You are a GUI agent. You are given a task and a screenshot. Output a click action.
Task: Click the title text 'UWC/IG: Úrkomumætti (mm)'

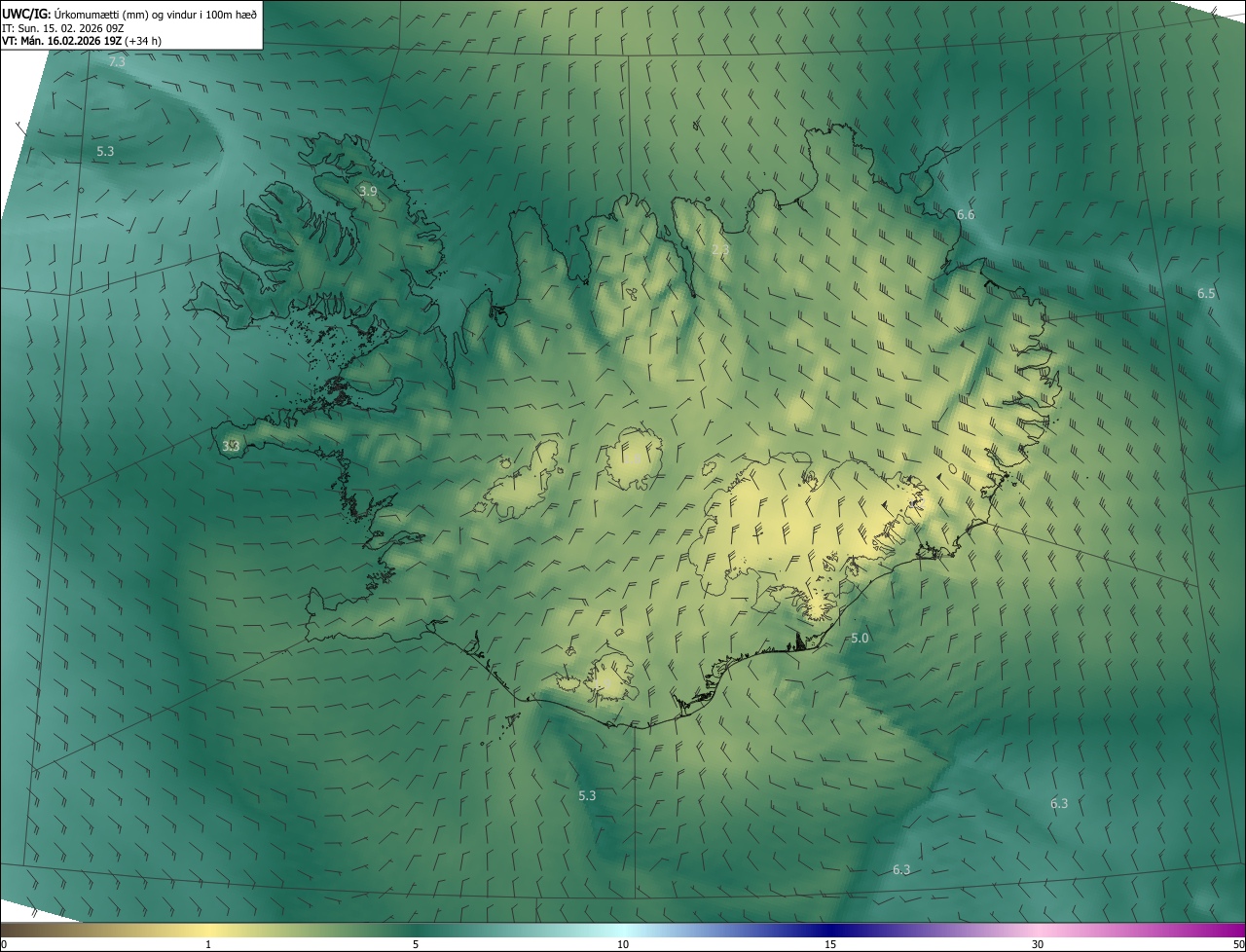(75, 14)
